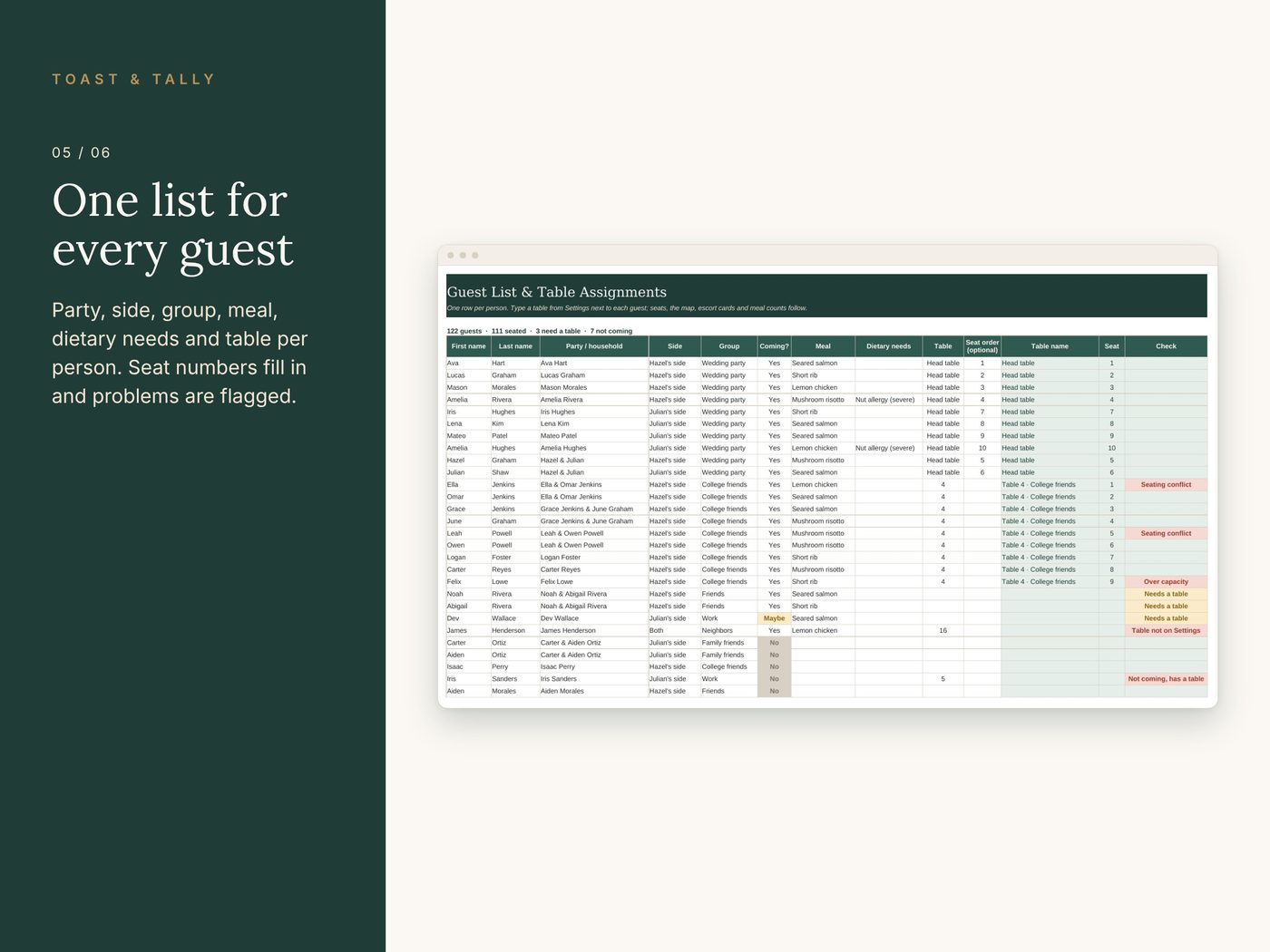Select the "Side" column header
Viewport: 1270px width, 952px height.
click(675, 346)
